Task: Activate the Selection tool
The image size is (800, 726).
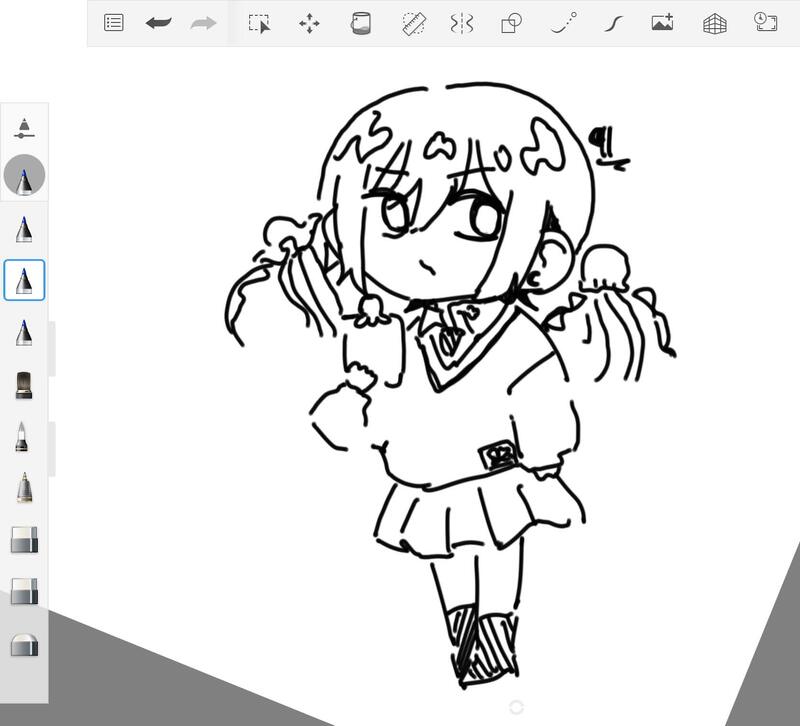Action: tap(259, 23)
